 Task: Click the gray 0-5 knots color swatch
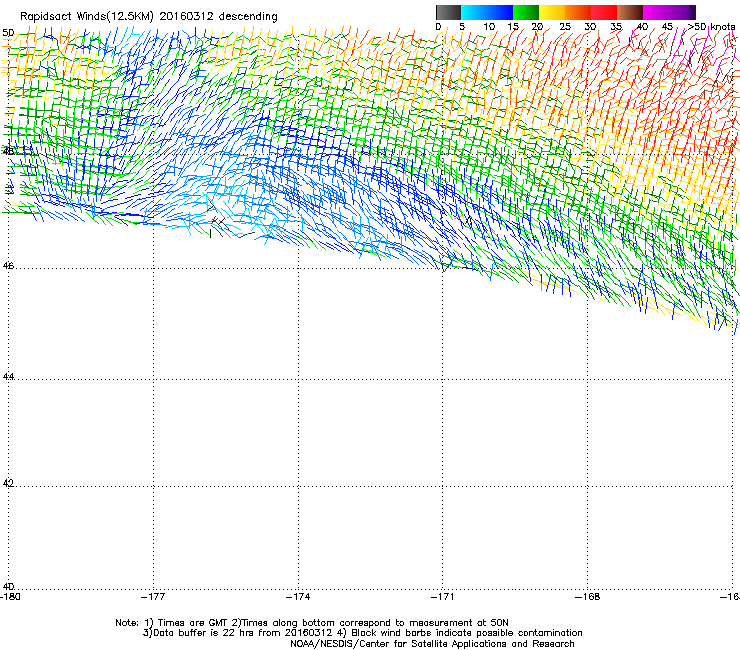(448, 12)
